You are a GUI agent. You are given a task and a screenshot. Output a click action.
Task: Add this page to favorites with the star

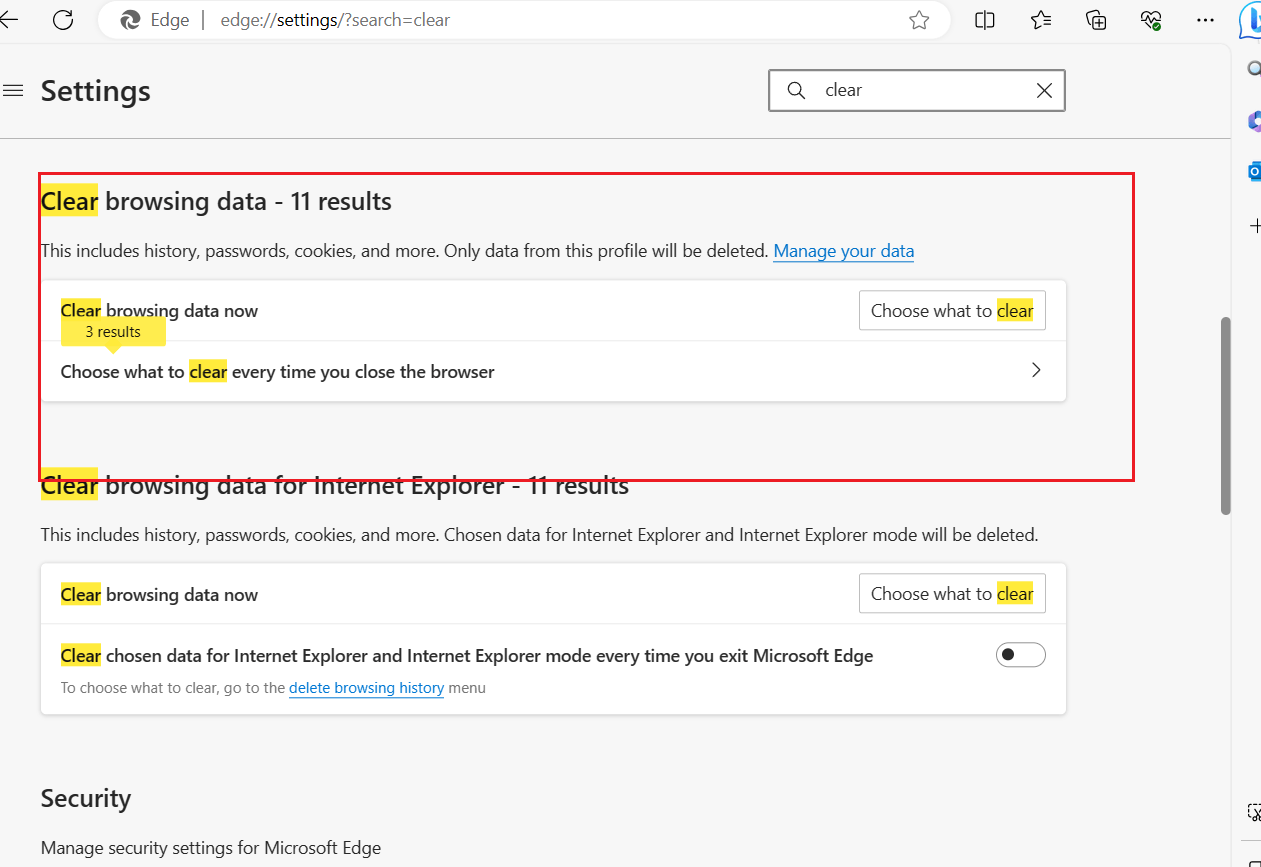pos(919,20)
